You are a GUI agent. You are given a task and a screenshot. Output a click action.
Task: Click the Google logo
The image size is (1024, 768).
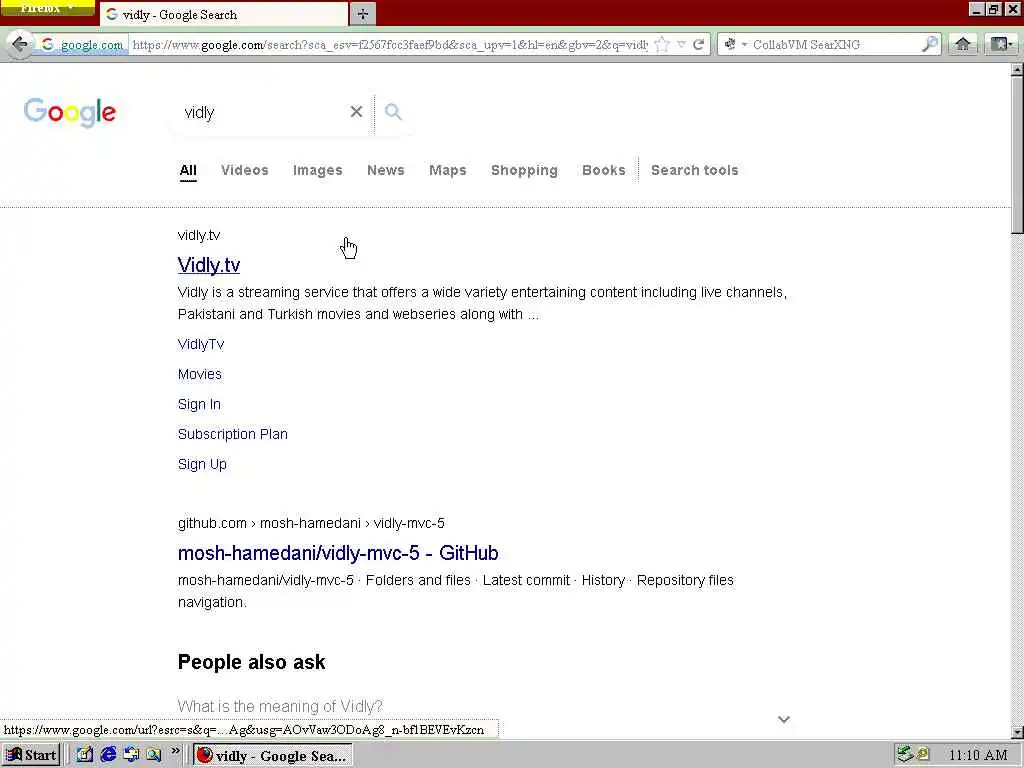[69, 112]
